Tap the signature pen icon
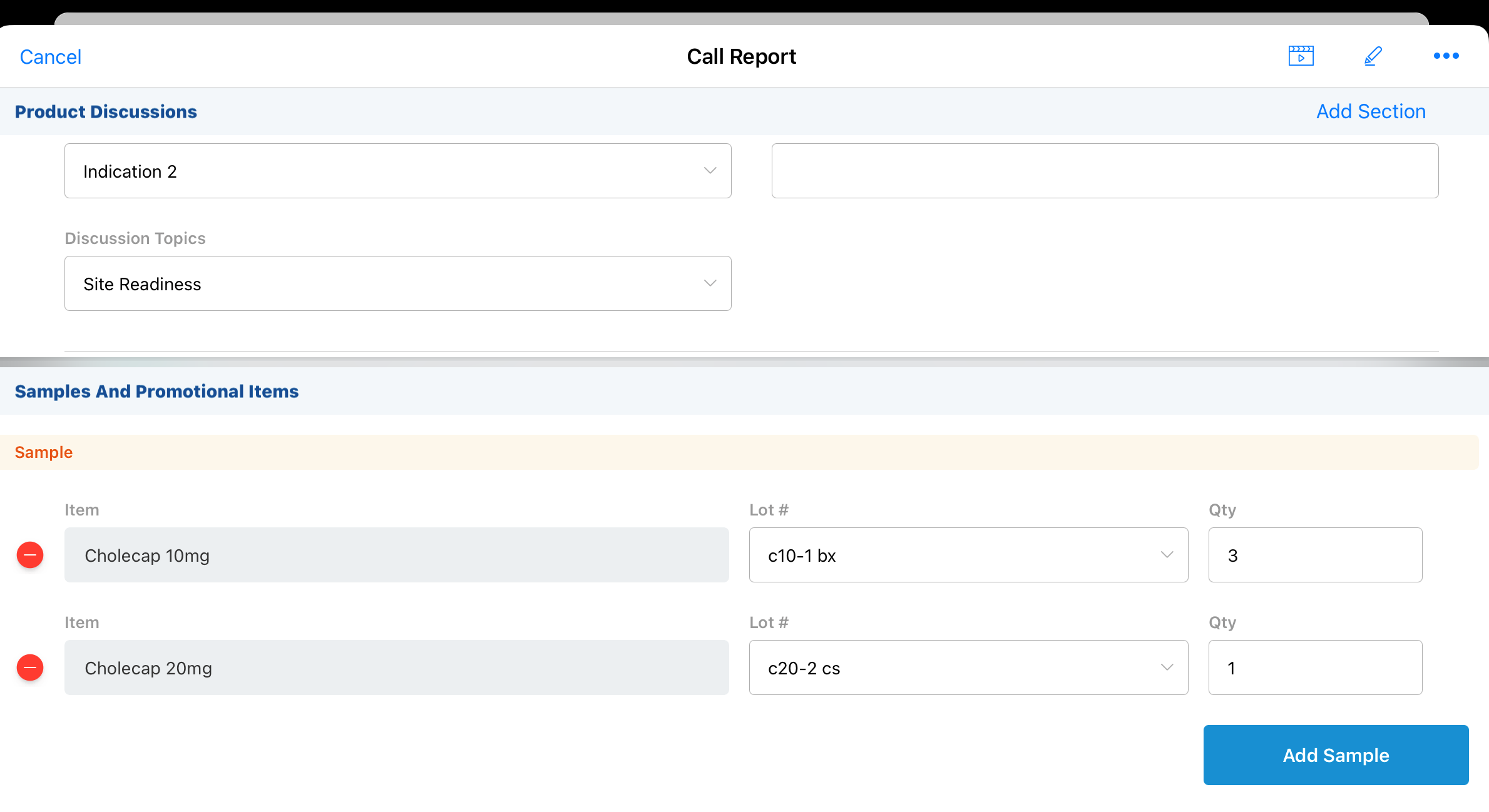 [1373, 56]
